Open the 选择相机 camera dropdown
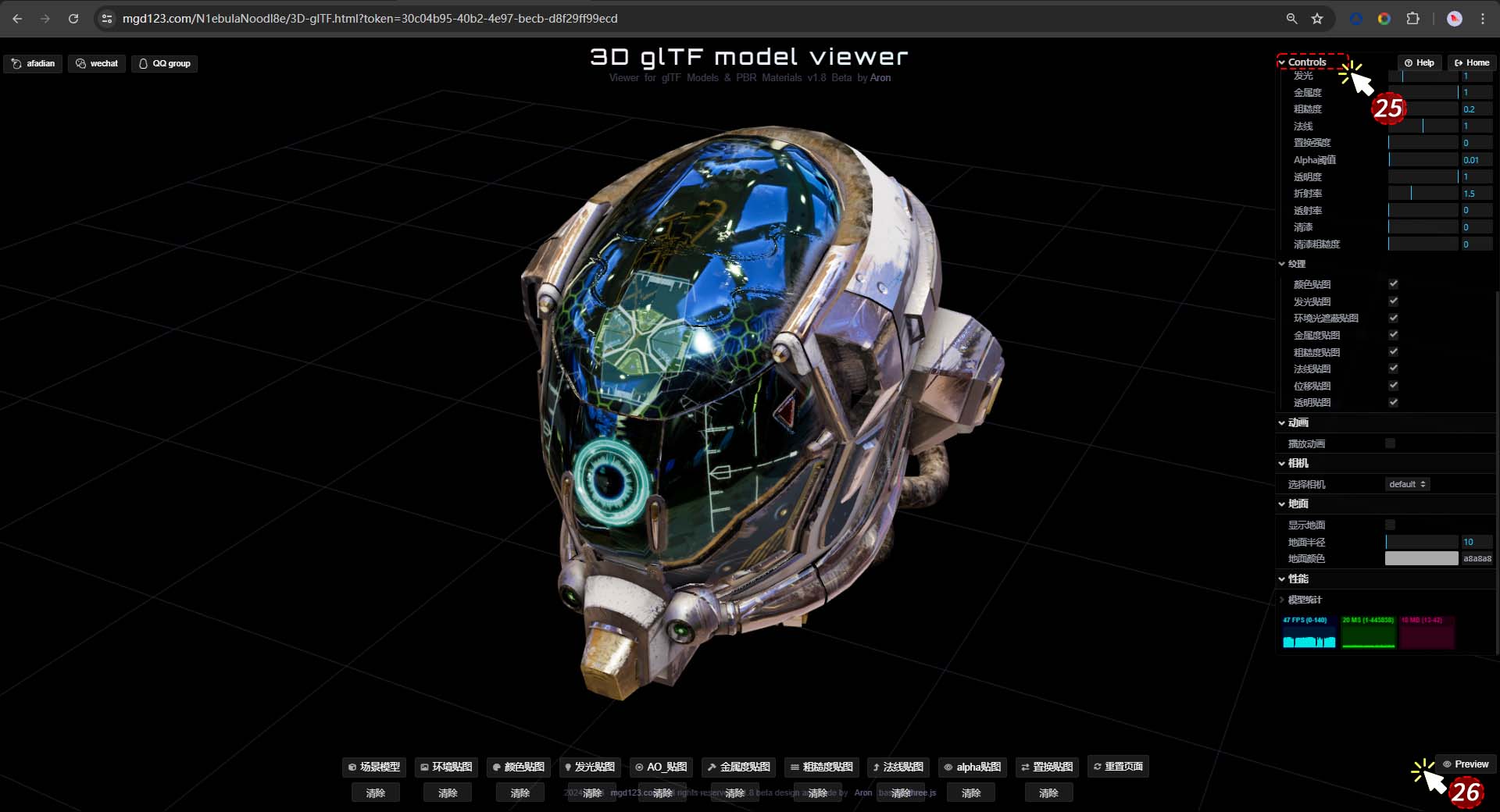Screen dimensions: 1500x812 click(1407, 484)
